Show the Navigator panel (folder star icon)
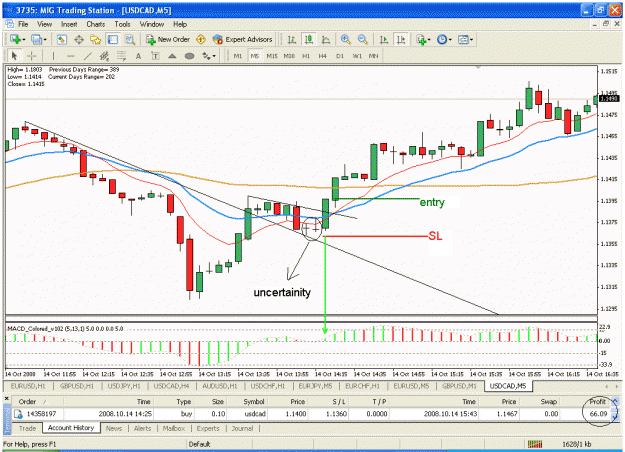The width and height of the screenshot is (625, 452). pos(96,39)
